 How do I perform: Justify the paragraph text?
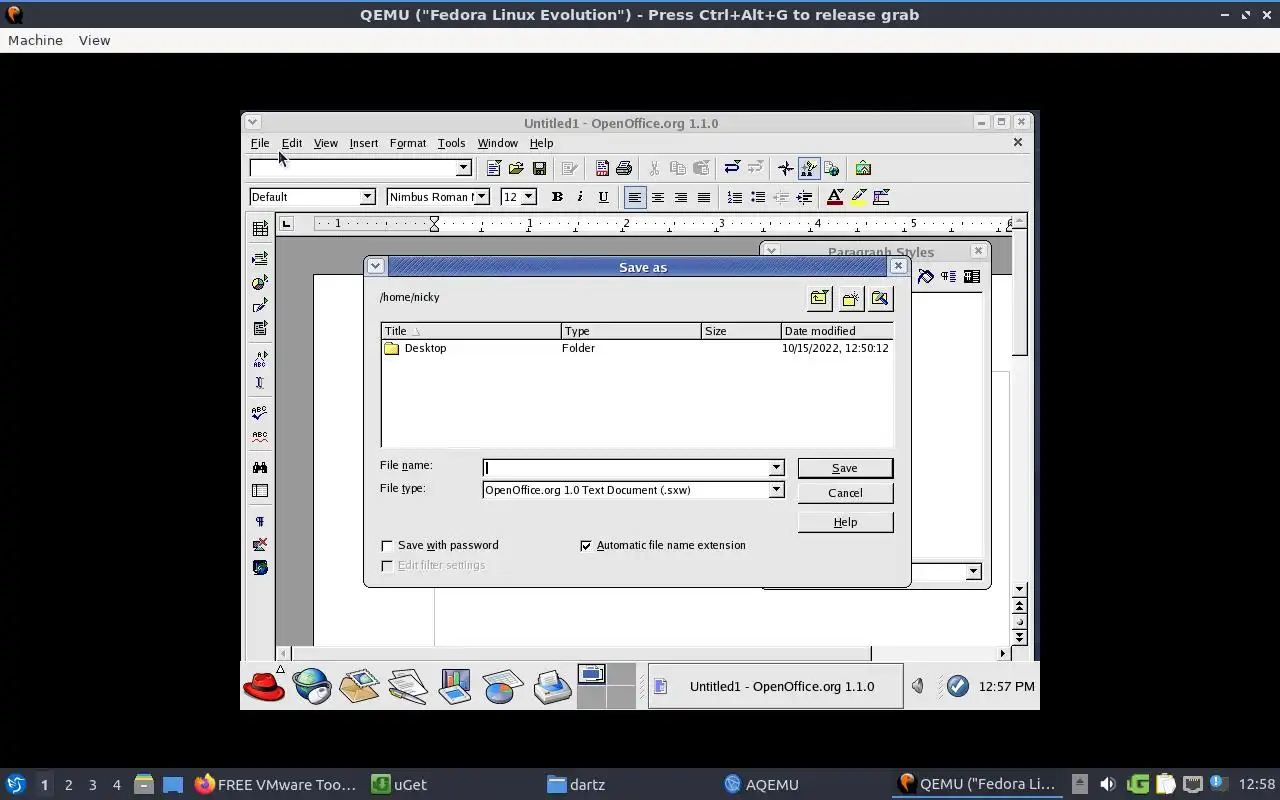point(704,197)
